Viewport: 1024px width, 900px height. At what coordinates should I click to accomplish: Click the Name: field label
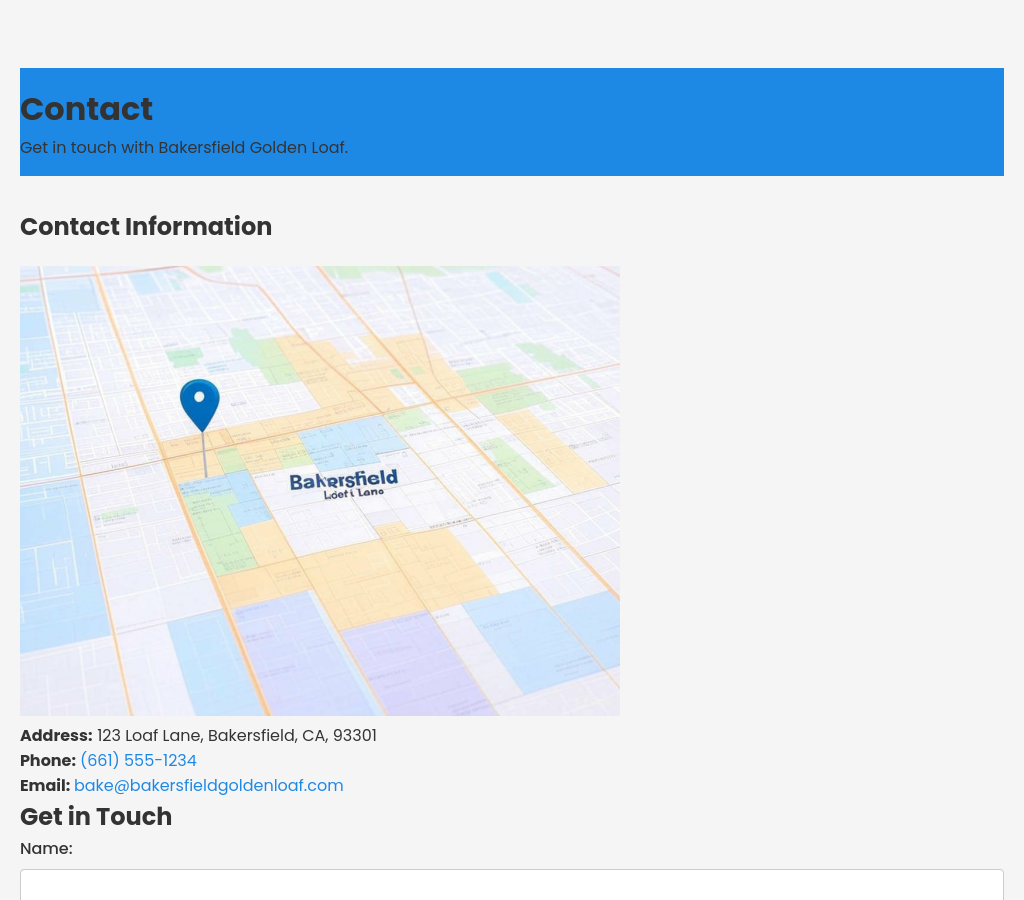click(46, 849)
